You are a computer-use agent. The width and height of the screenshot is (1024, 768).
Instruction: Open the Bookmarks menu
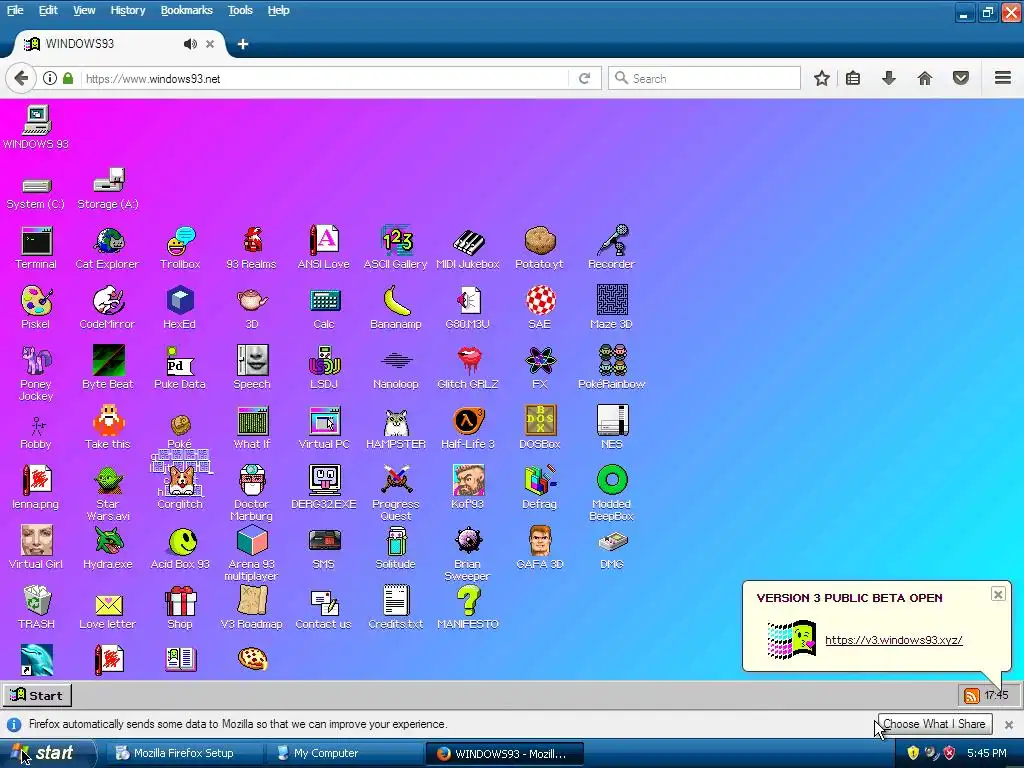click(187, 10)
